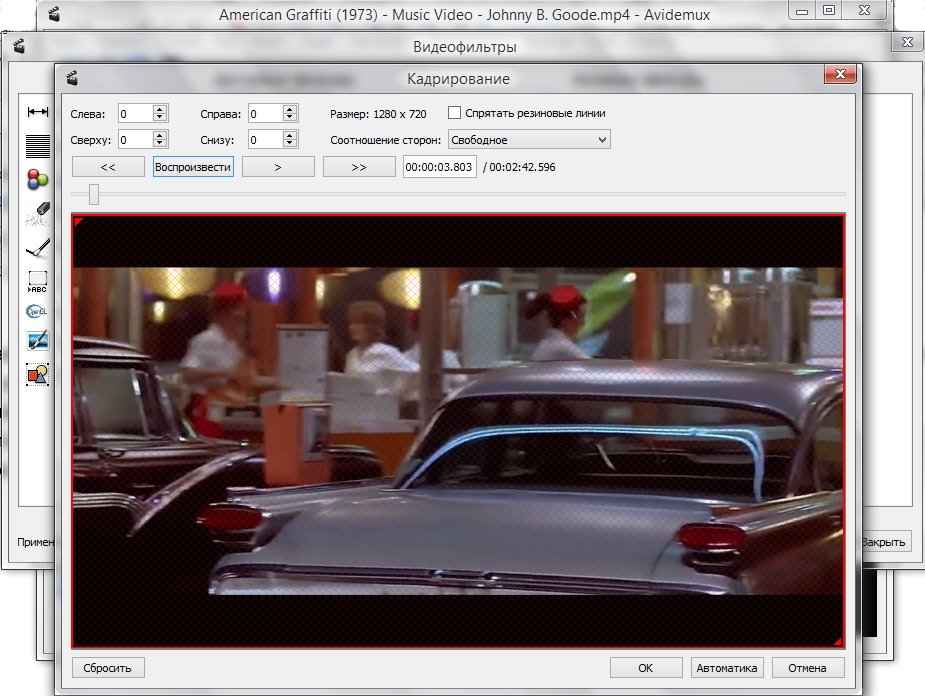Jump forward with the '>>' button
This screenshot has height=696, width=925.
359,167
